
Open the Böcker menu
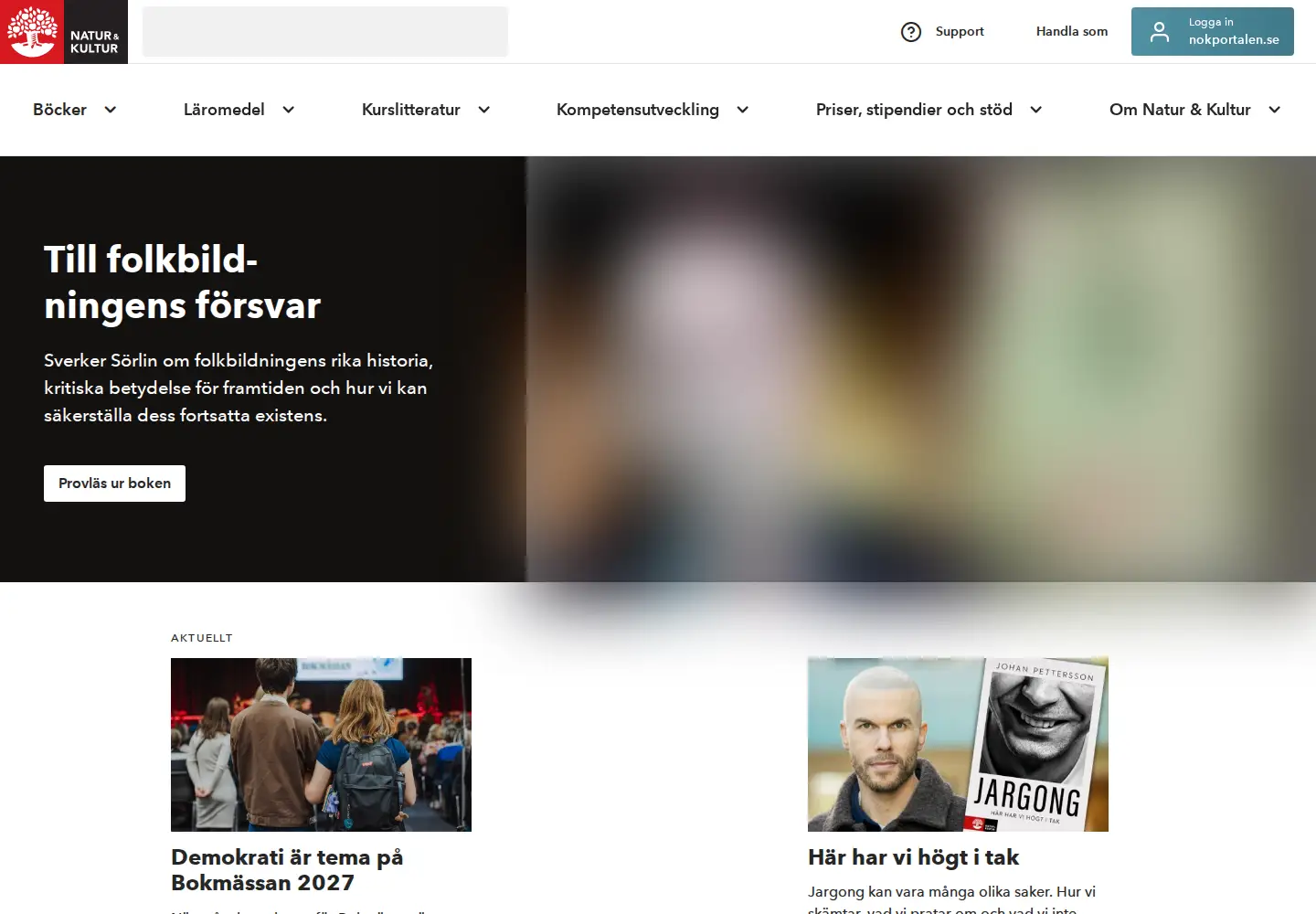60,110
